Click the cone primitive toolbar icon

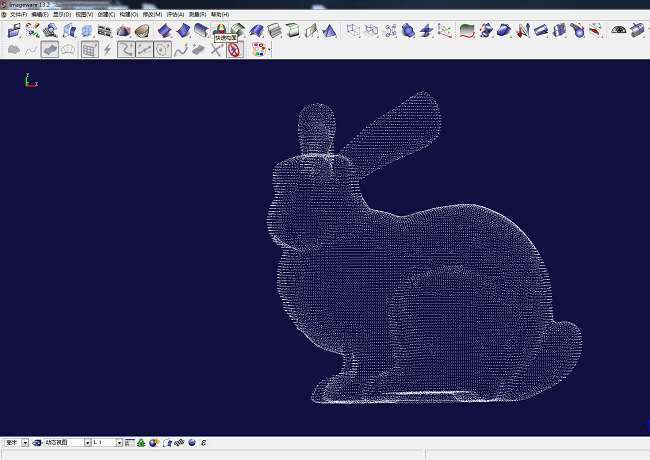pyautogui.click(x=329, y=31)
